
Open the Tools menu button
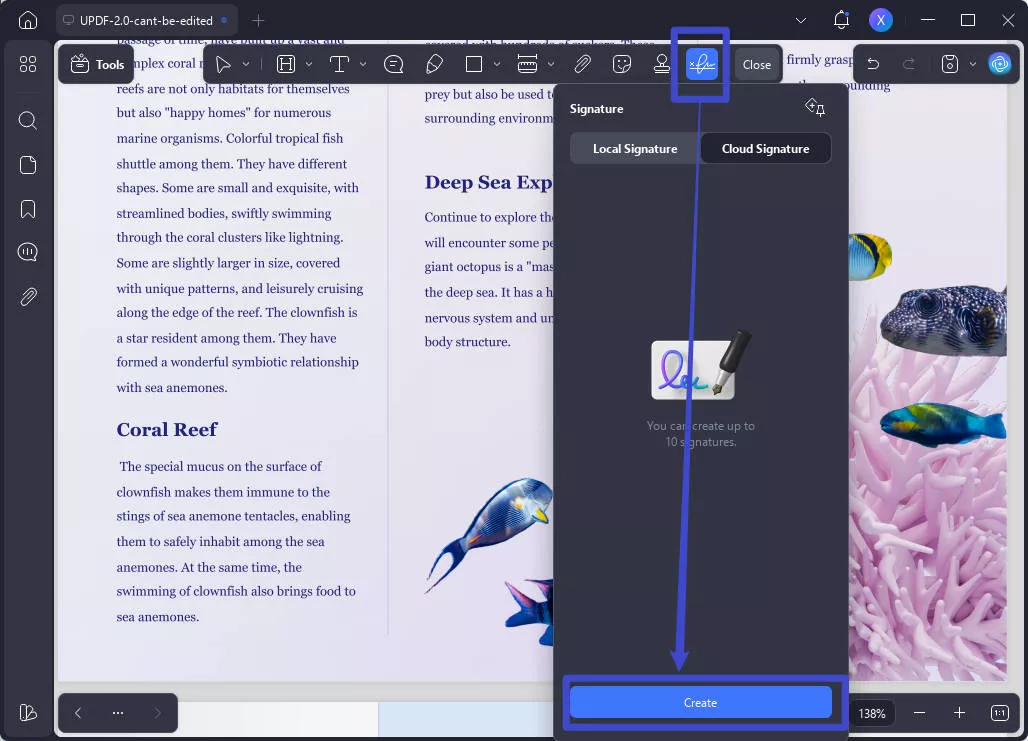(97, 64)
